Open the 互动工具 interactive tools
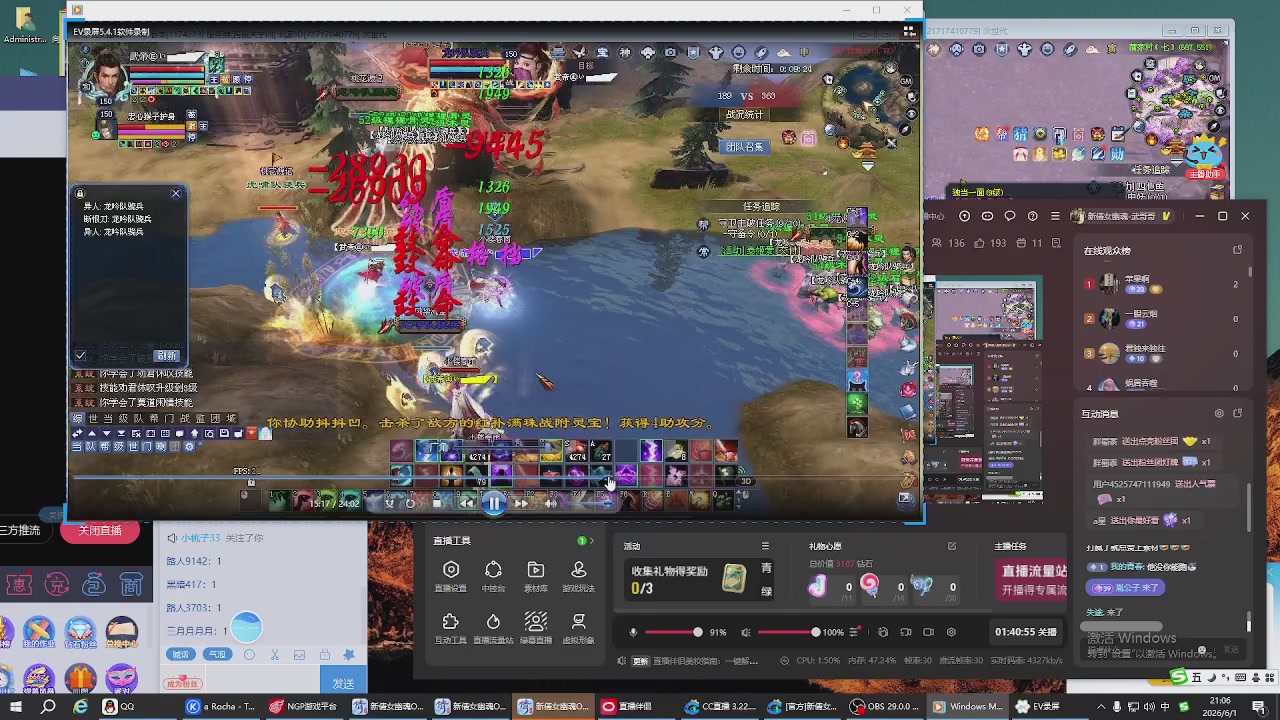Viewport: 1280px width, 720px height. [x=451, y=628]
